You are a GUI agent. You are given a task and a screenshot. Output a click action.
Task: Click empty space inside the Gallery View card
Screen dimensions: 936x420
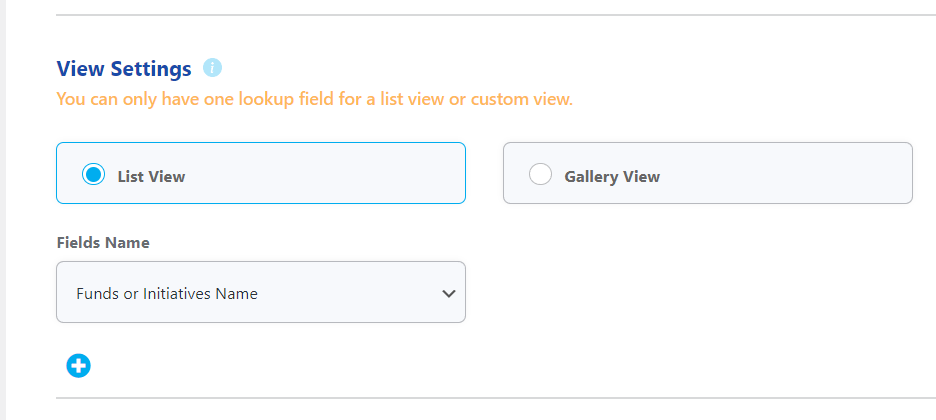point(788,173)
